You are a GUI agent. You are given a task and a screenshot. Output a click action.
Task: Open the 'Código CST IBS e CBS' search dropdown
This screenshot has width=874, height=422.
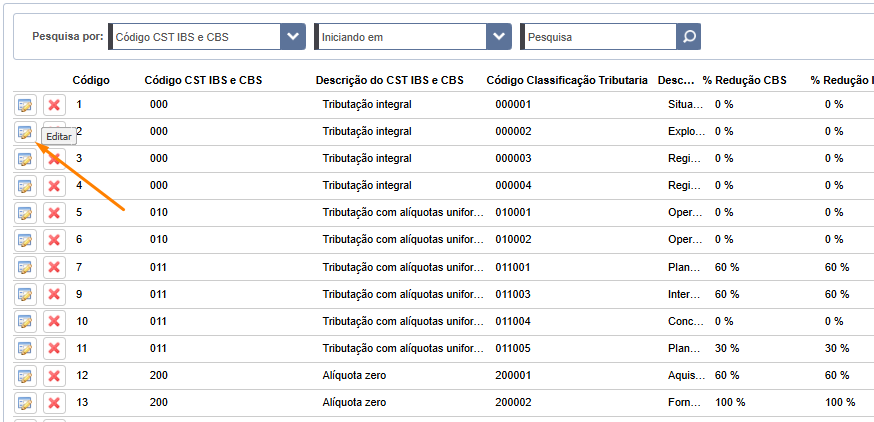[292, 37]
